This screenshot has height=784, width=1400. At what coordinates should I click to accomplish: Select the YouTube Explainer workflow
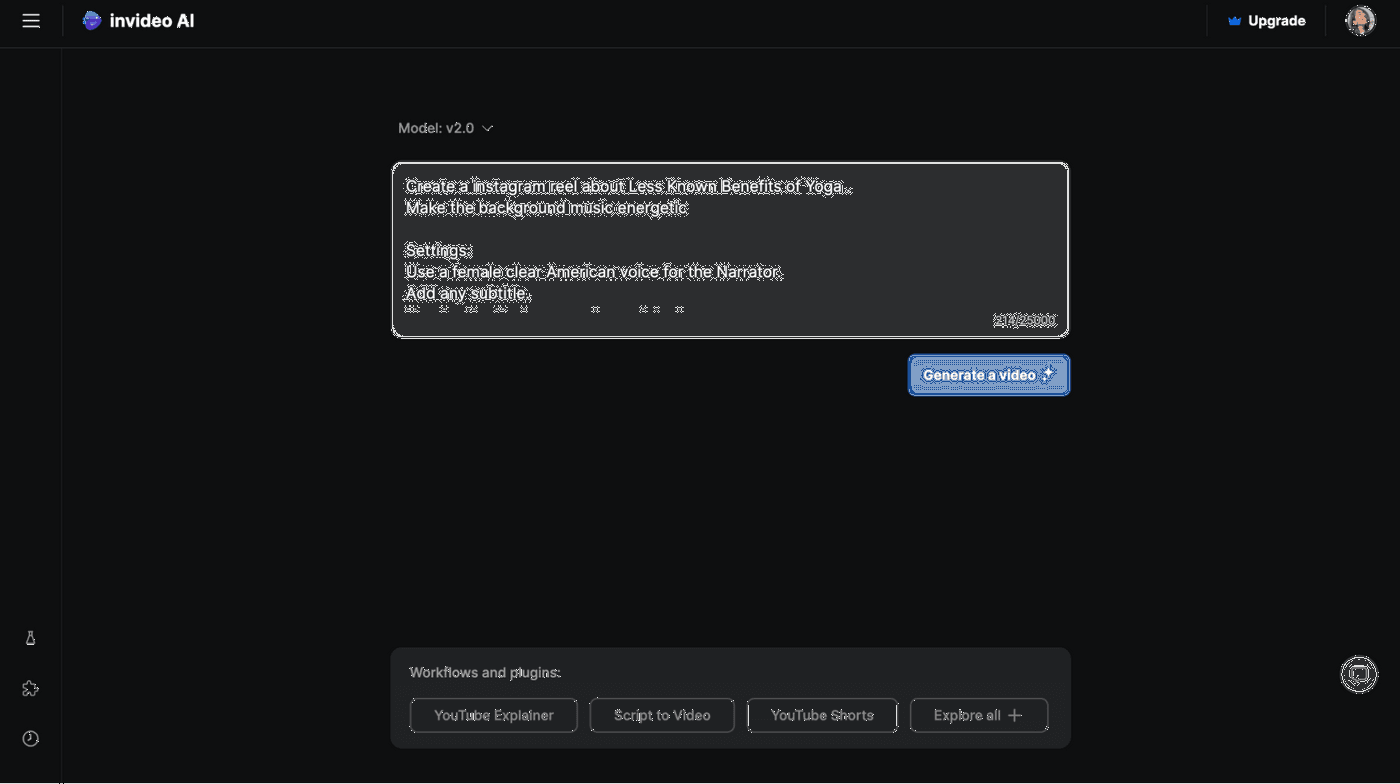click(x=493, y=715)
